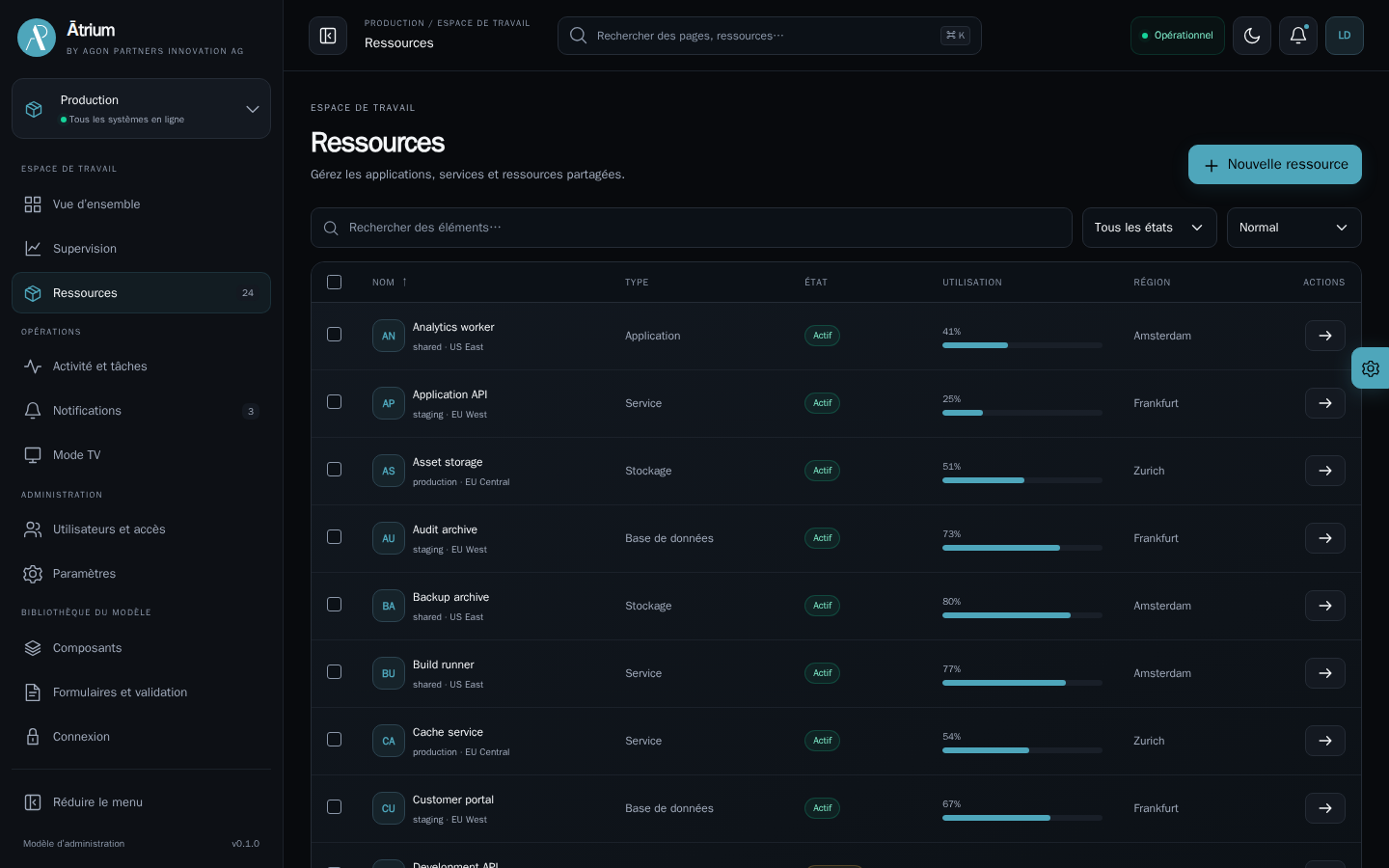The width and height of the screenshot is (1389, 868).
Task: Tick the select-all checkbox in the table header
Action: pyautogui.click(x=335, y=283)
